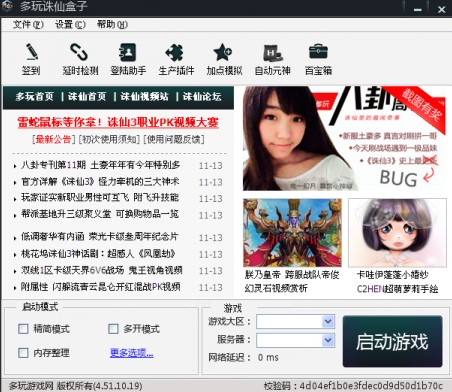Screen dimensions: 452x392
Task: Open news item 官方详解《诛仙3》
Action: (x=100, y=182)
